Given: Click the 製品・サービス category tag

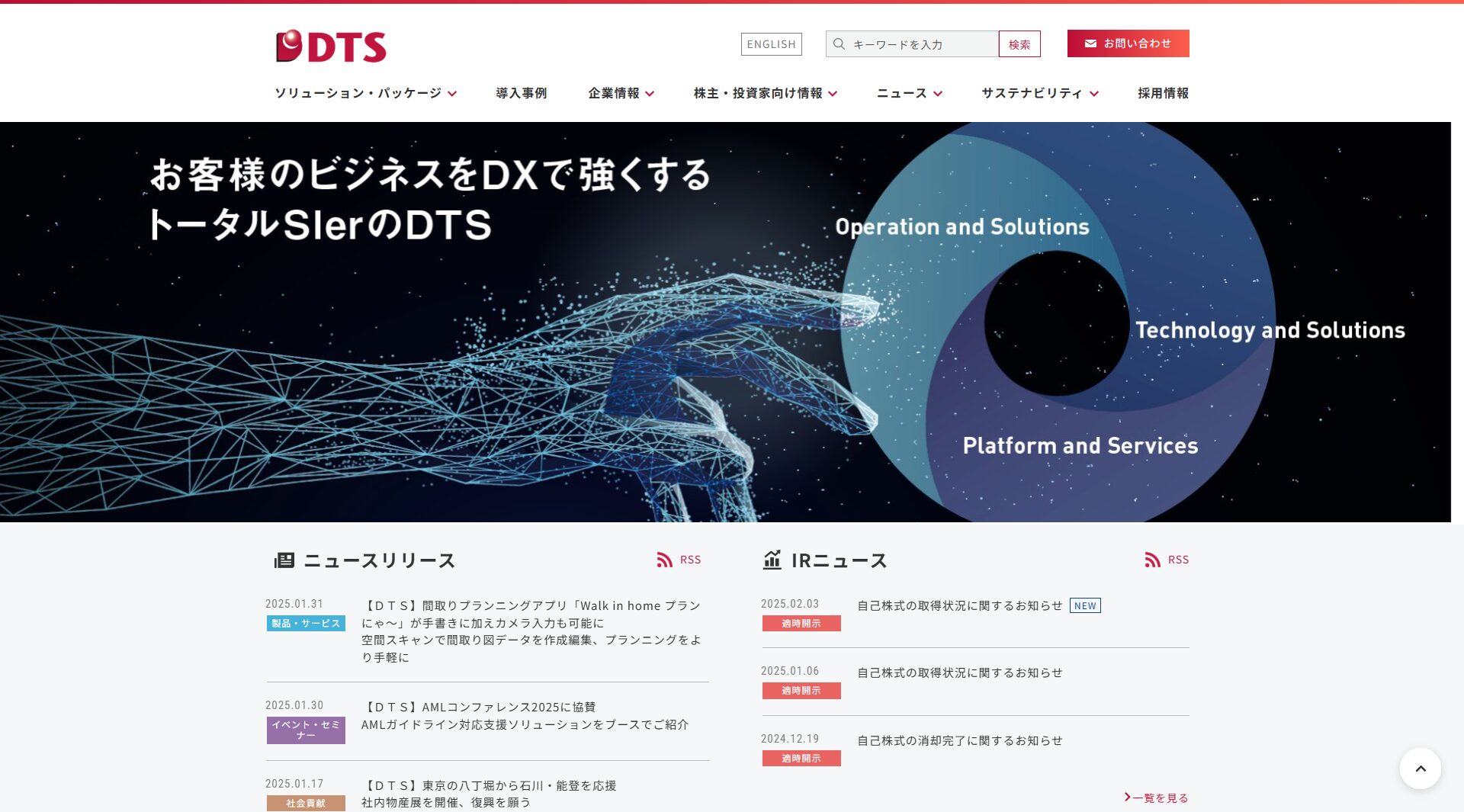Looking at the screenshot, I should pos(306,624).
